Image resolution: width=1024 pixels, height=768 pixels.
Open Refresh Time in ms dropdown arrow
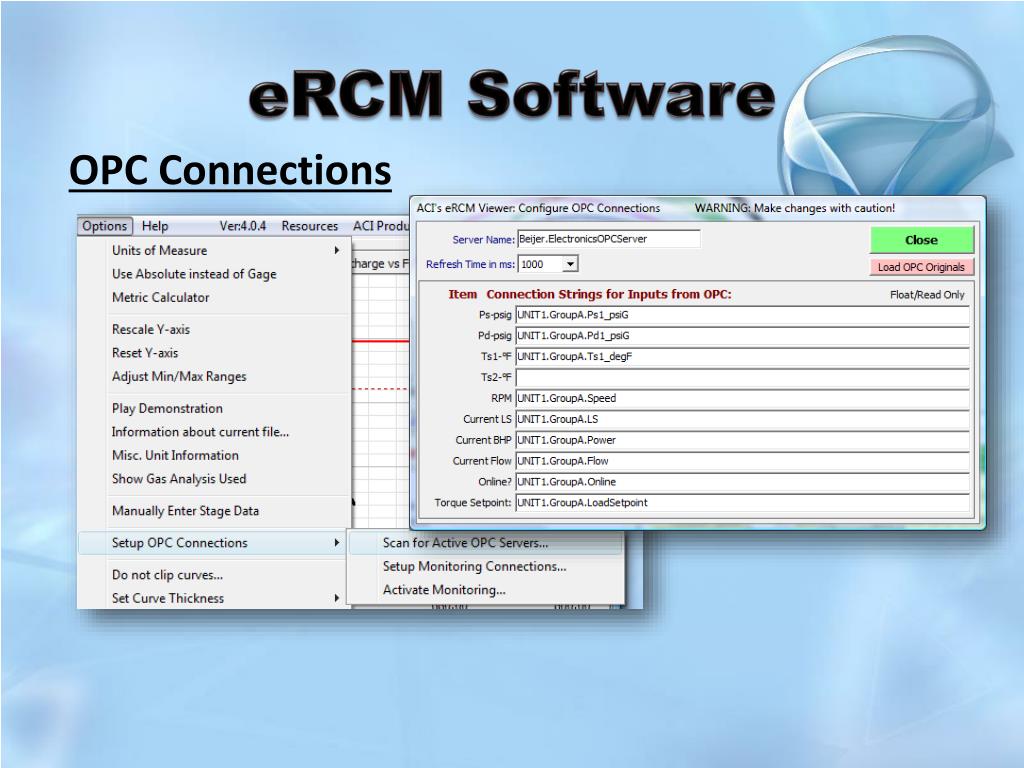pyautogui.click(x=570, y=264)
